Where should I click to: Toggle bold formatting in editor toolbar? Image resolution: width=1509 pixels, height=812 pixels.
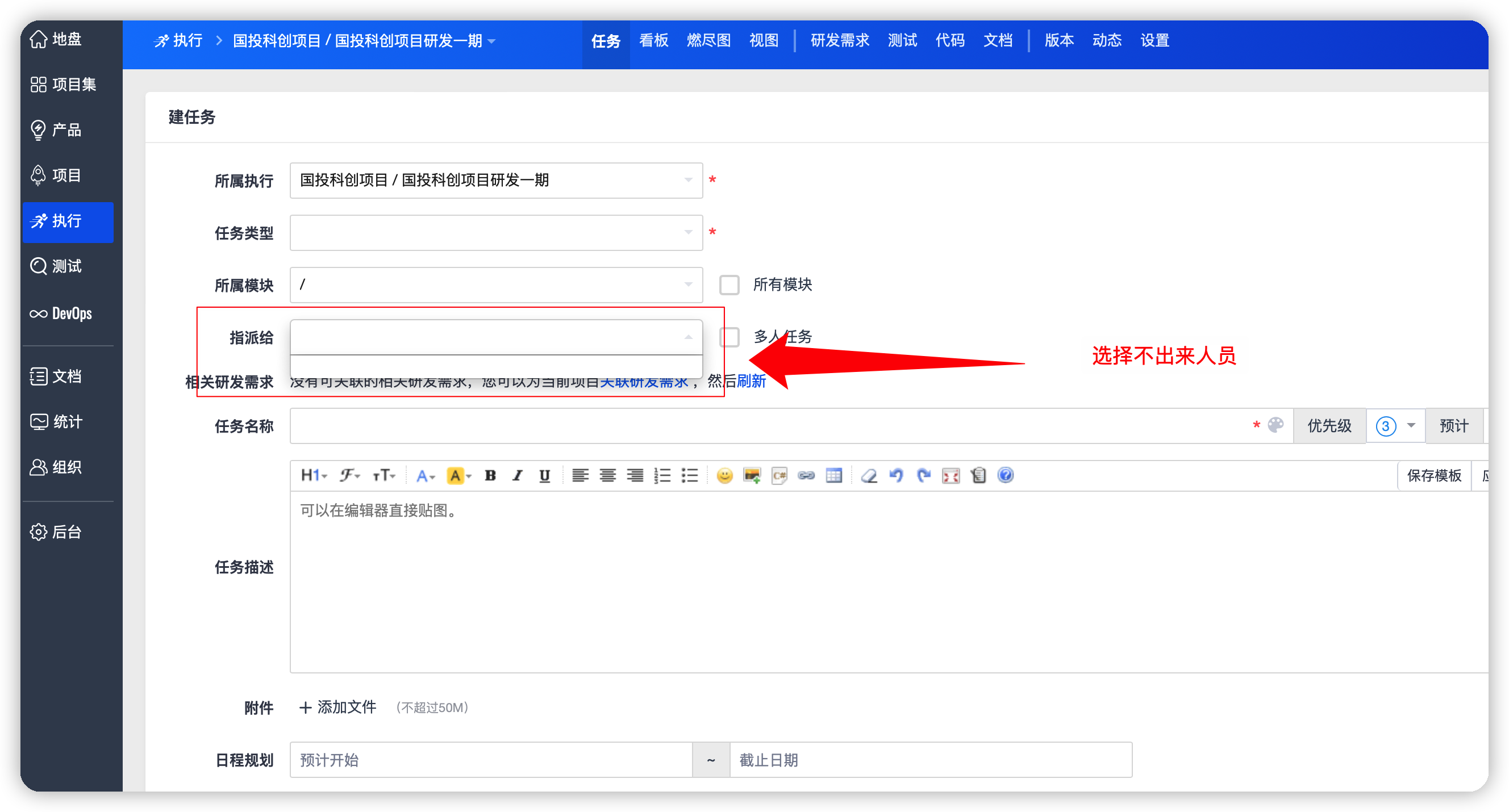pos(490,475)
